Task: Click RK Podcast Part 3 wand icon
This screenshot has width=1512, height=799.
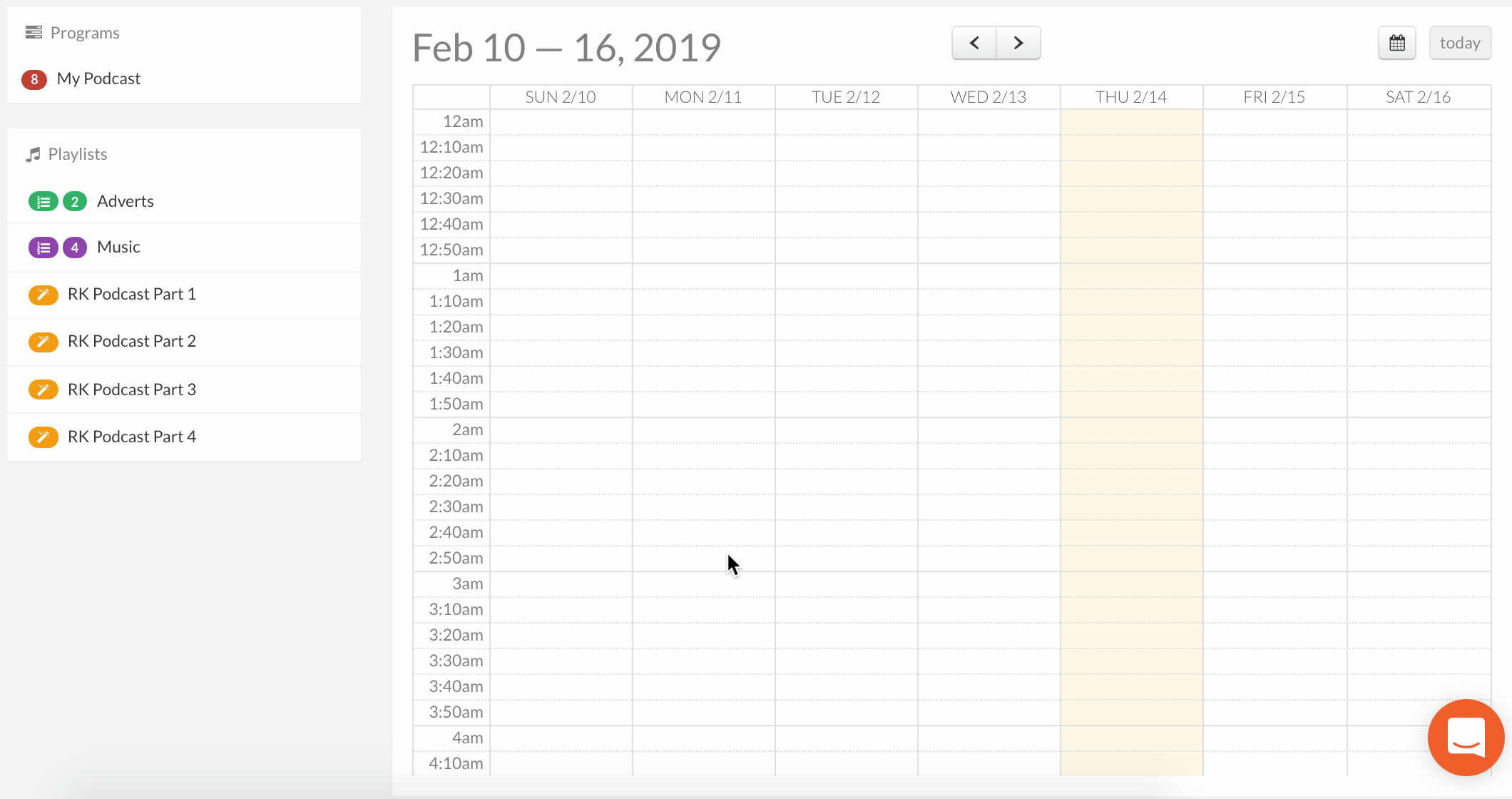Action: 43,390
